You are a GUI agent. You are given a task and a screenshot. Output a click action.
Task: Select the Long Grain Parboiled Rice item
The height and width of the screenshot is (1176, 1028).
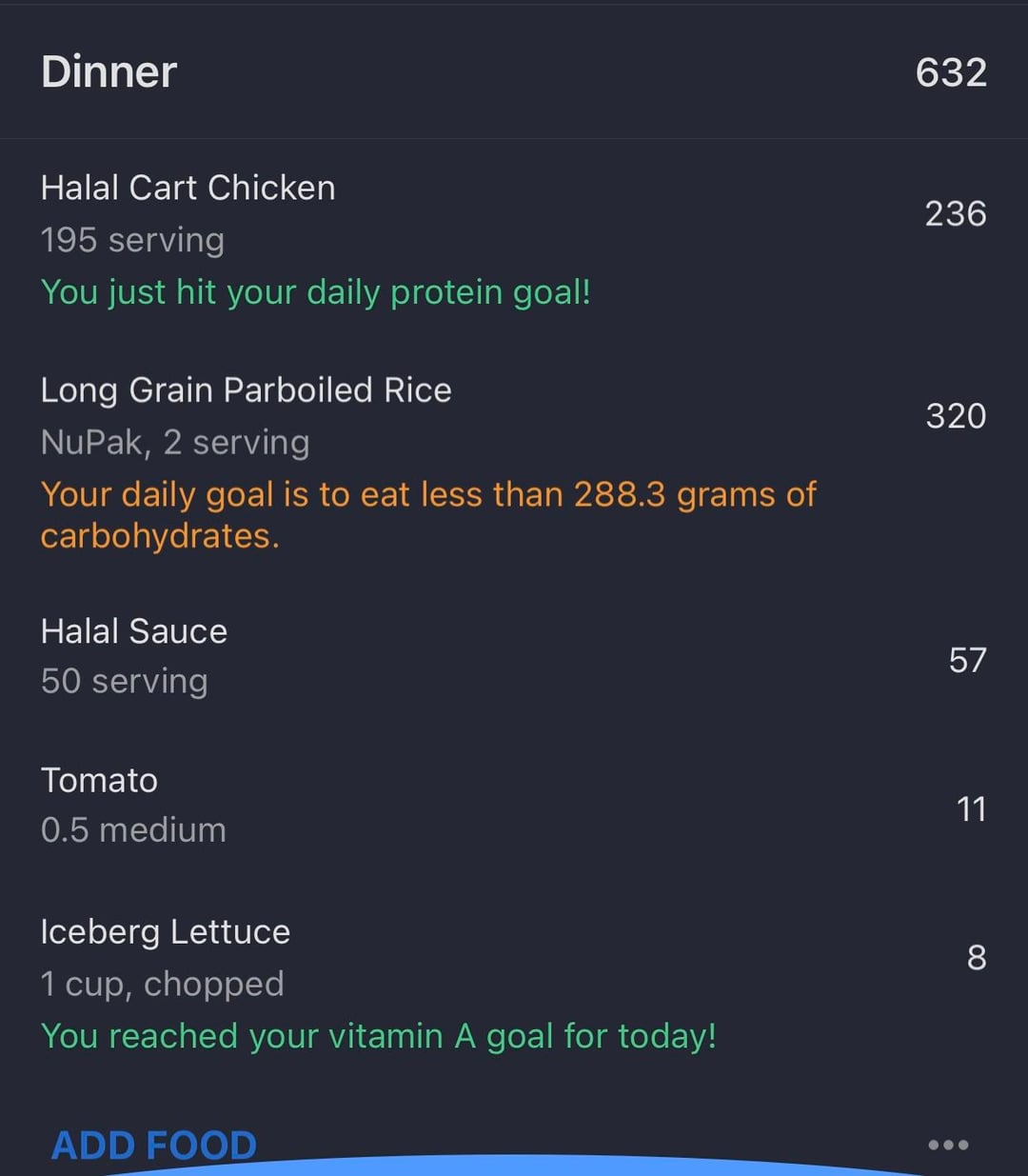pyautogui.click(x=246, y=390)
